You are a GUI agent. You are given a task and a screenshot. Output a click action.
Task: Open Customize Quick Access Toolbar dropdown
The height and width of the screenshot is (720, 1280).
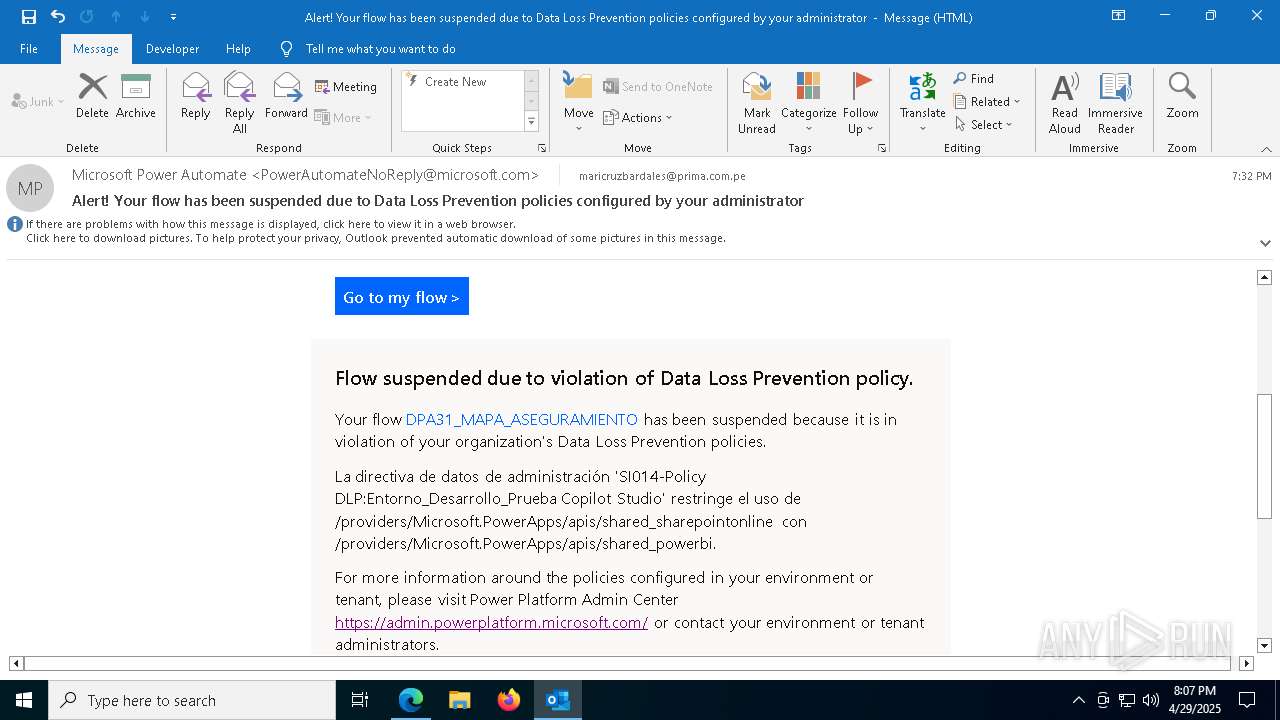coord(174,16)
